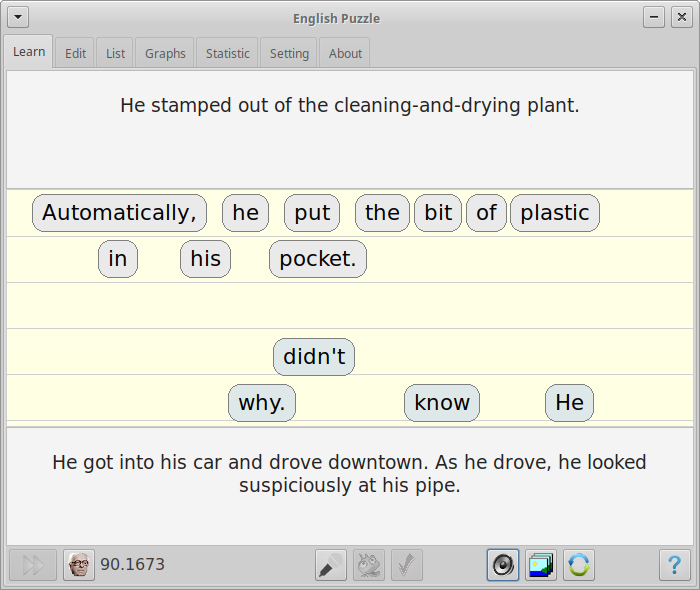Click the fast-forward next sentence icon
The image size is (700, 590).
33,565
